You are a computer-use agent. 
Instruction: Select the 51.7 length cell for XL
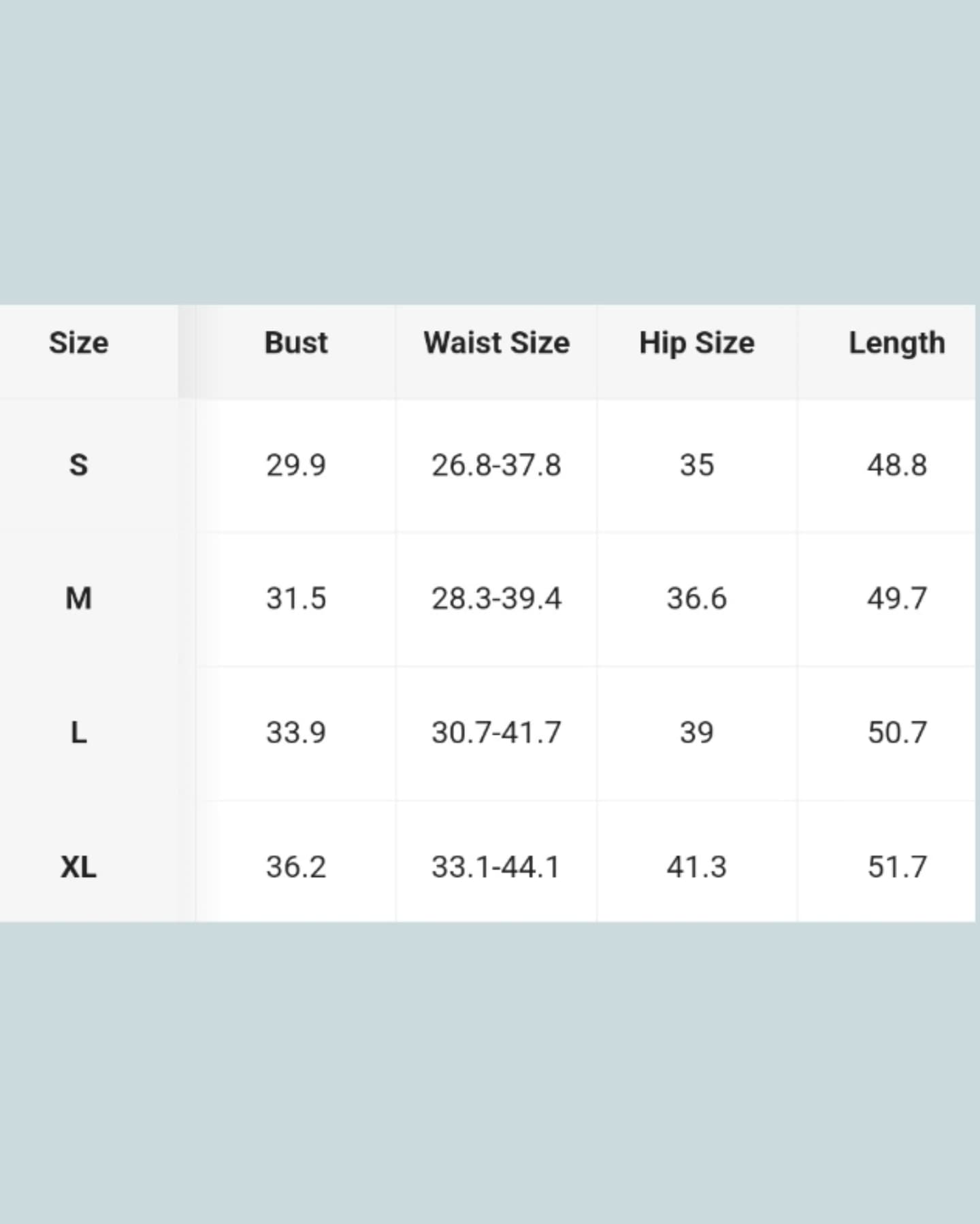coord(896,867)
